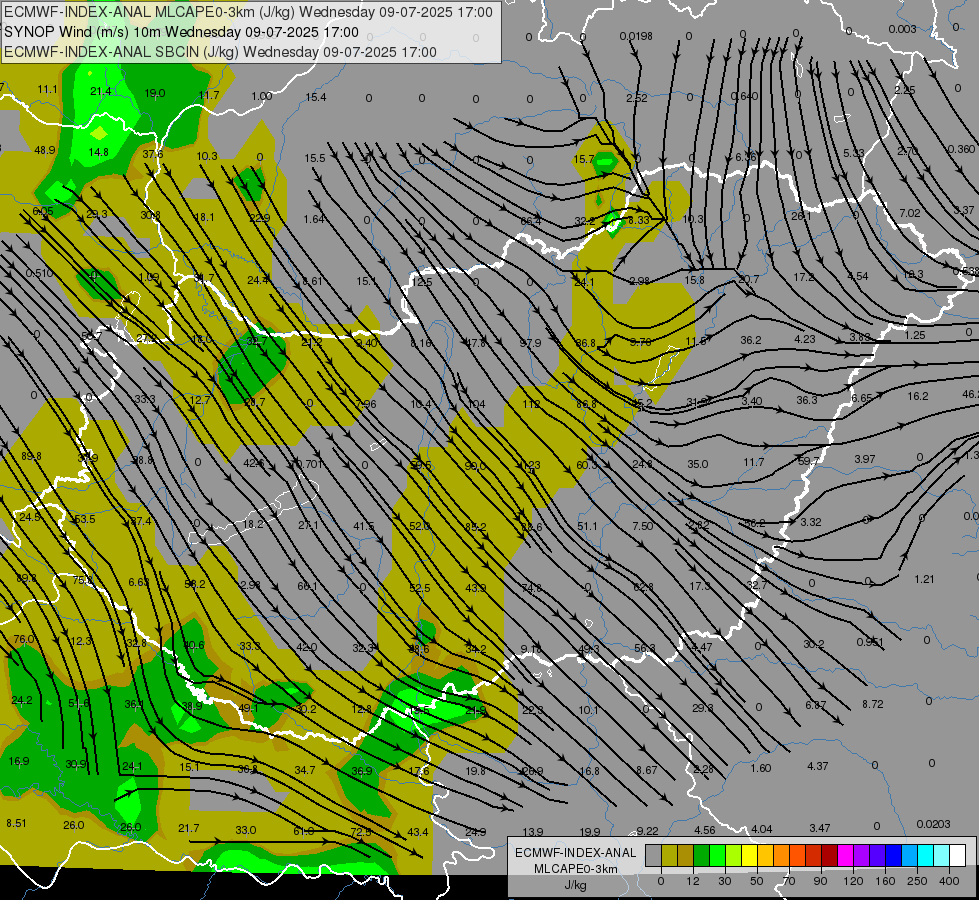The image size is (979, 900).
Task: Select the magenta legend swatch
Action: point(845,855)
